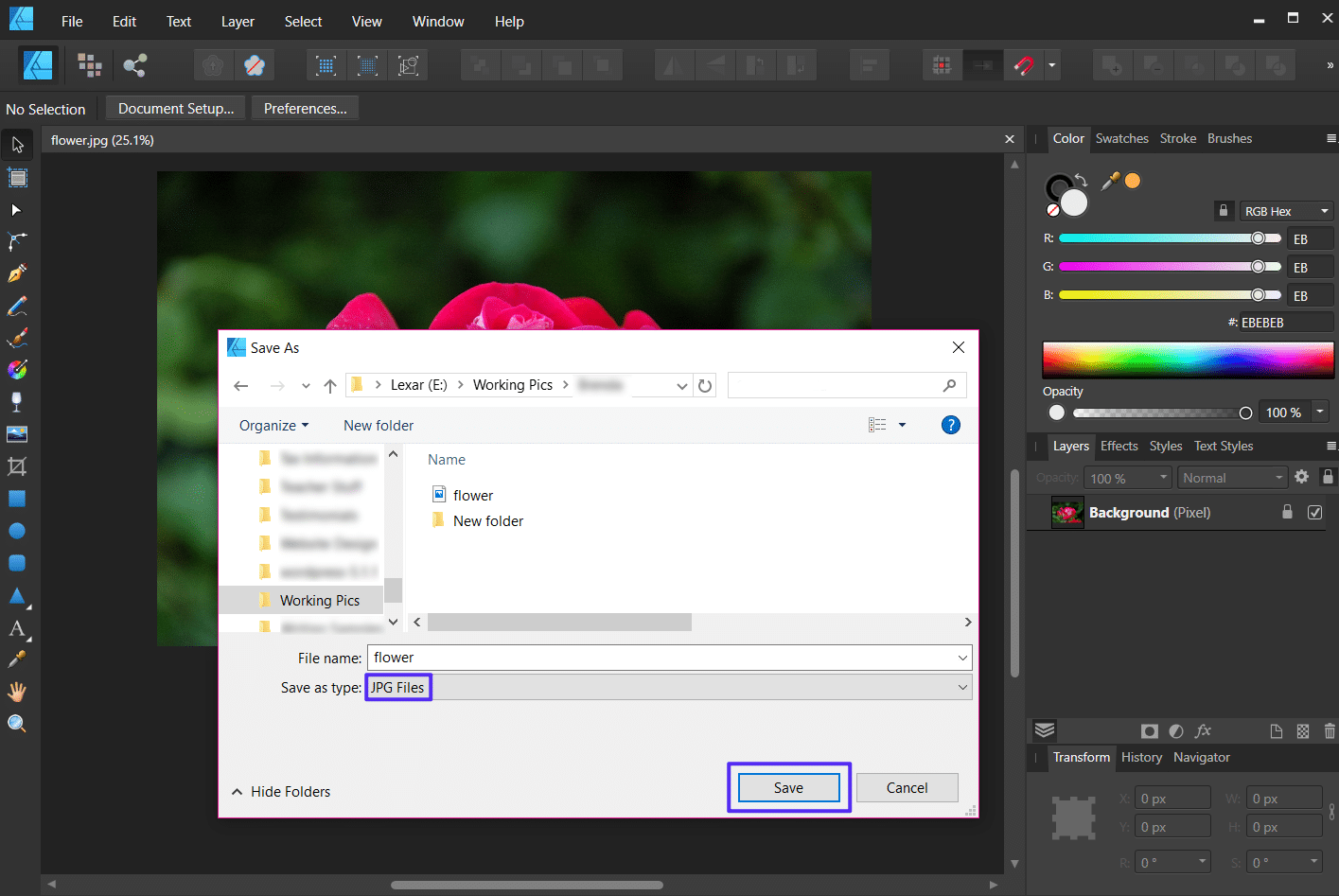The image size is (1339, 896).
Task: Open the RGB Hex format dropdown
Action: (x=1286, y=210)
